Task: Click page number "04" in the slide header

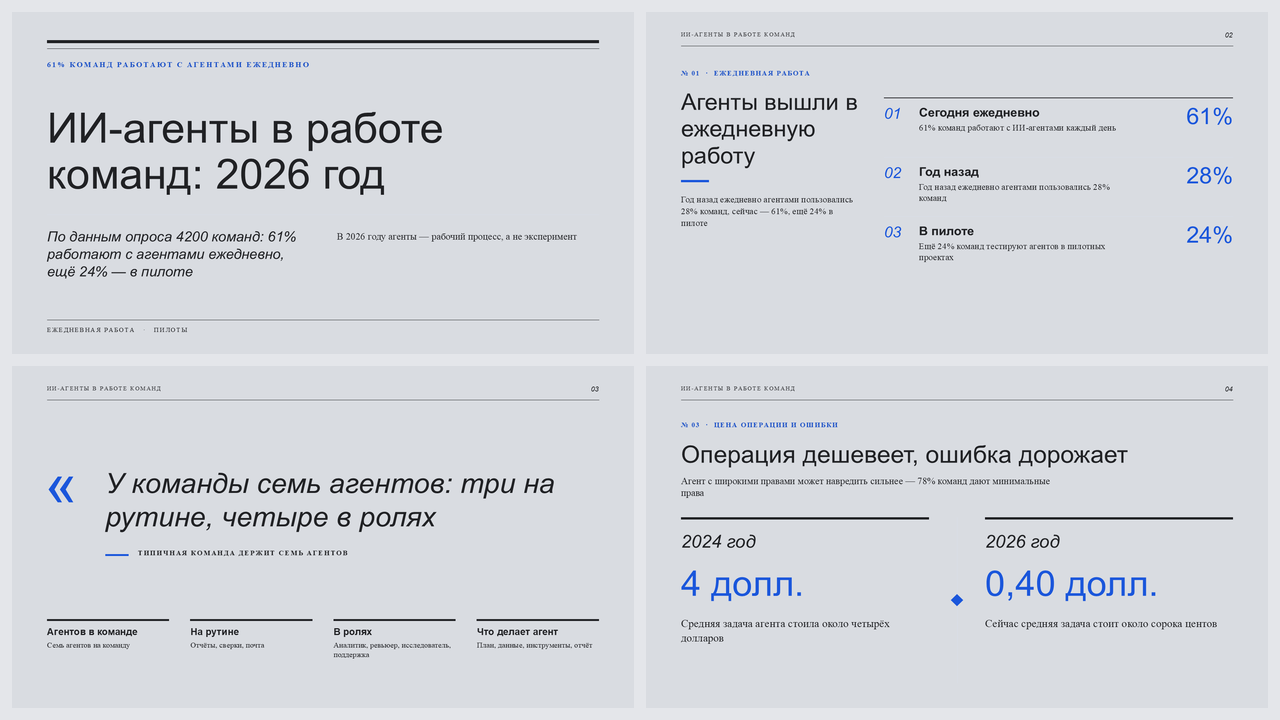Action: tap(1229, 389)
